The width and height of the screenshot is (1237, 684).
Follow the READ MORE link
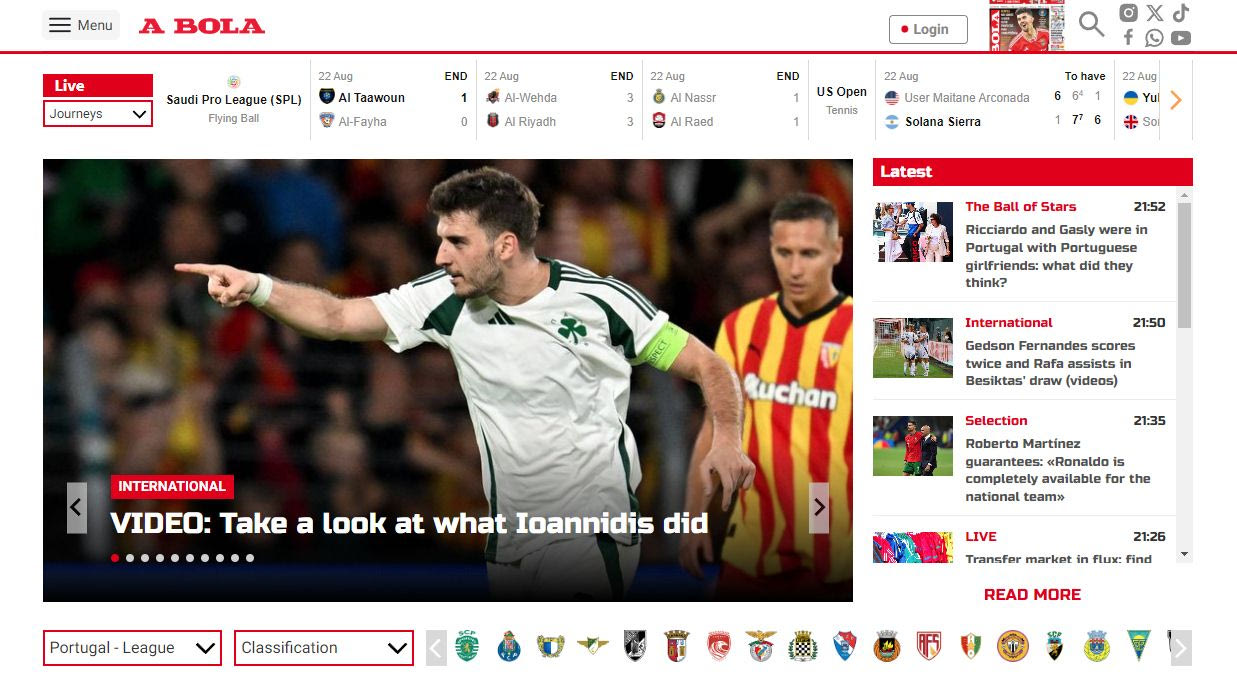click(1032, 594)
